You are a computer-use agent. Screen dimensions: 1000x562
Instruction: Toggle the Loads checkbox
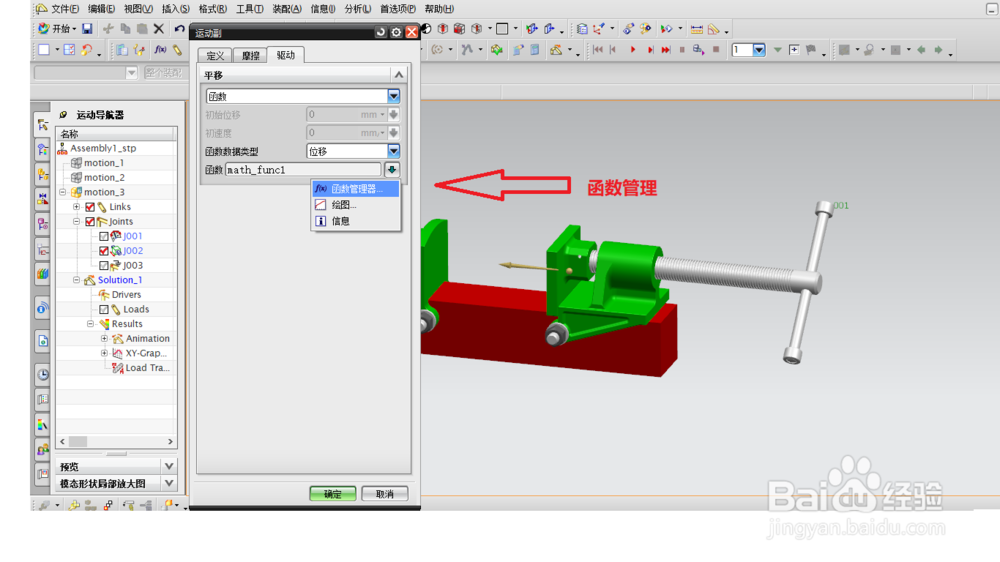(x=103, y=309)
